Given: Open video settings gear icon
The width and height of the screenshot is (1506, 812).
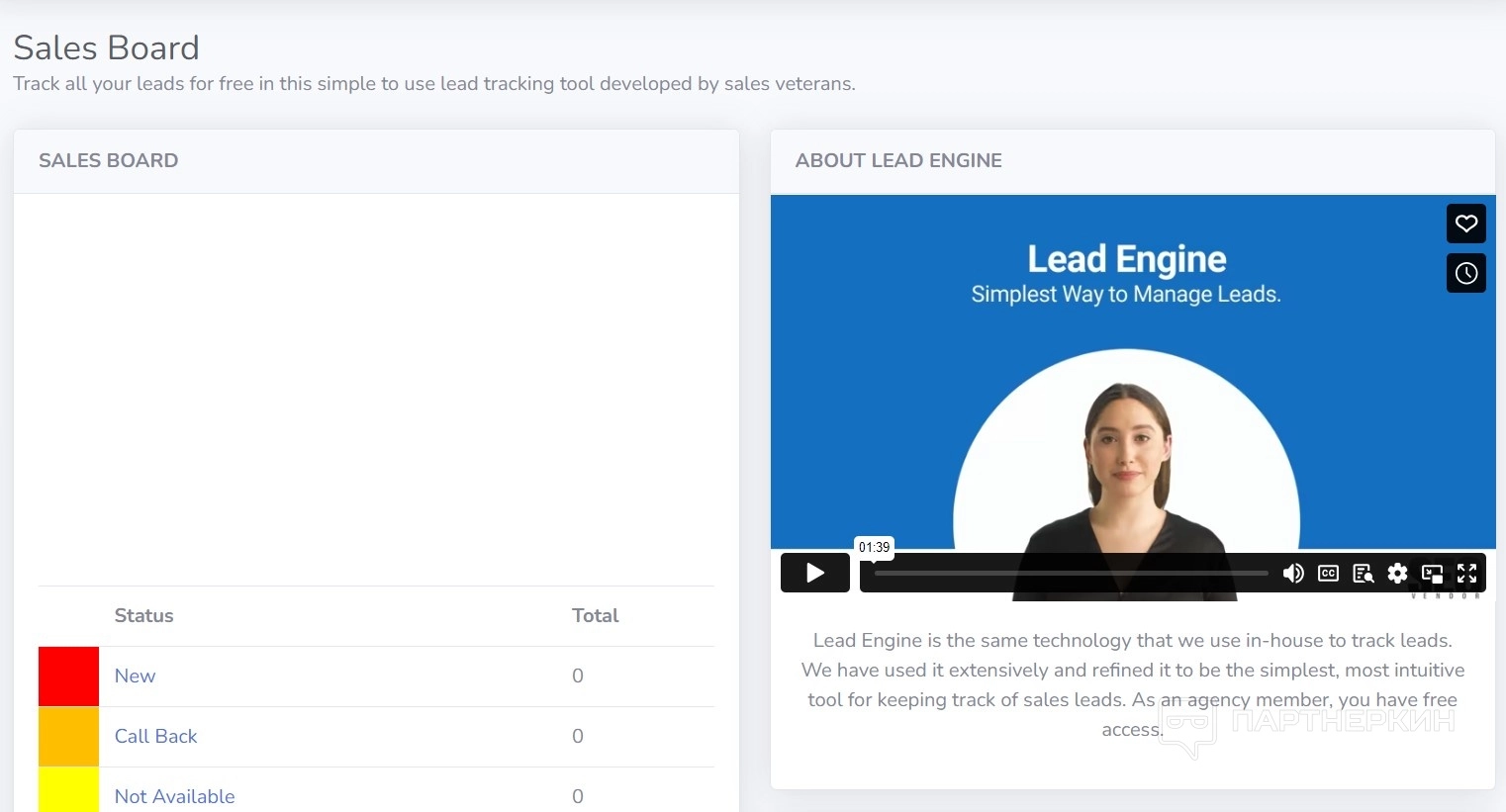Looking at the screenshot, I should pos(1397,574).
